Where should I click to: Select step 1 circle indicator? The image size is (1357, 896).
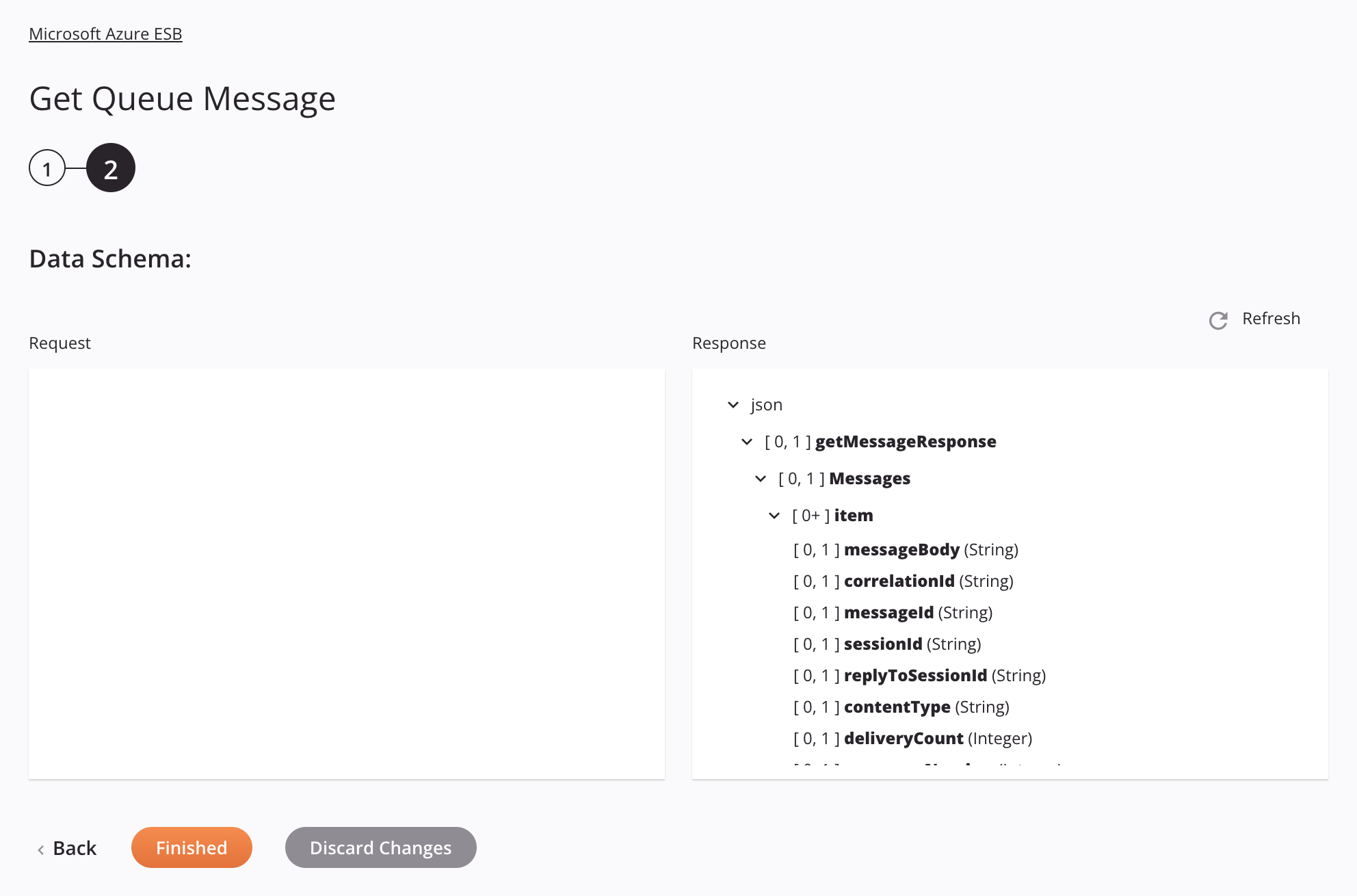pyautogui.click(x=47, y=168)
